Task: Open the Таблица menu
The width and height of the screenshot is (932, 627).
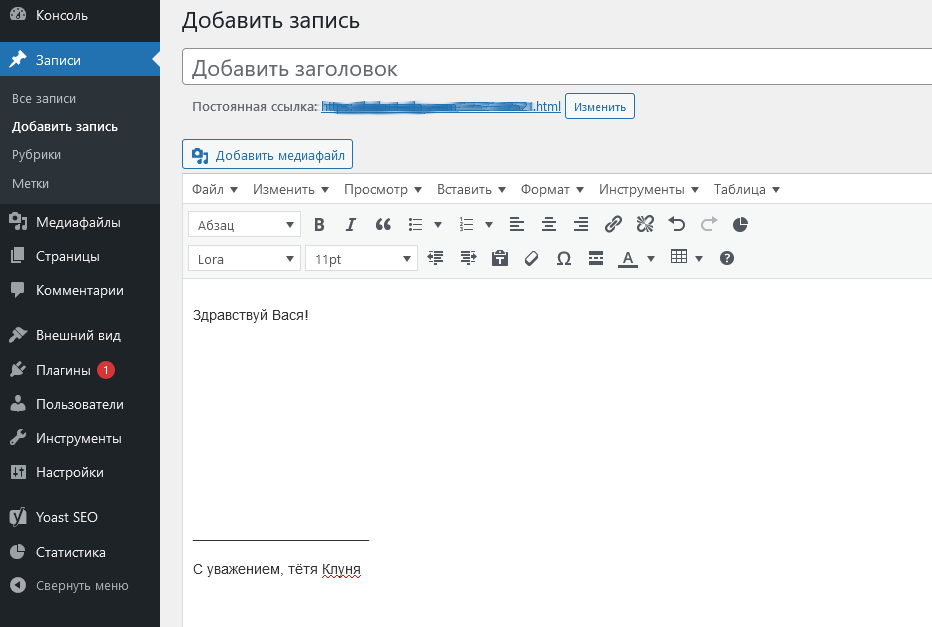Action: pyautogui.click(x=746, y=190)
